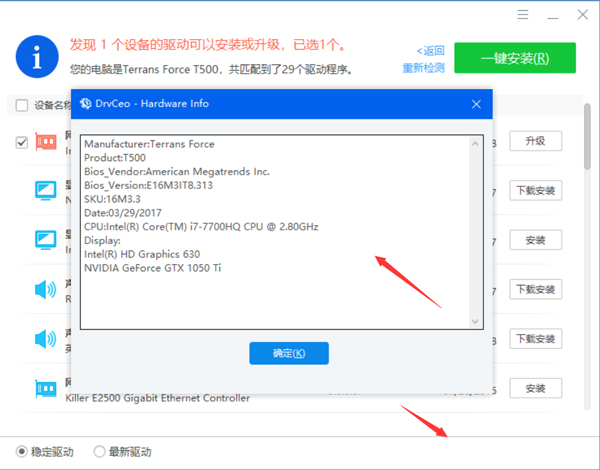
Task: Click the 下载安装 button in first display row
Action: (535, 190)
